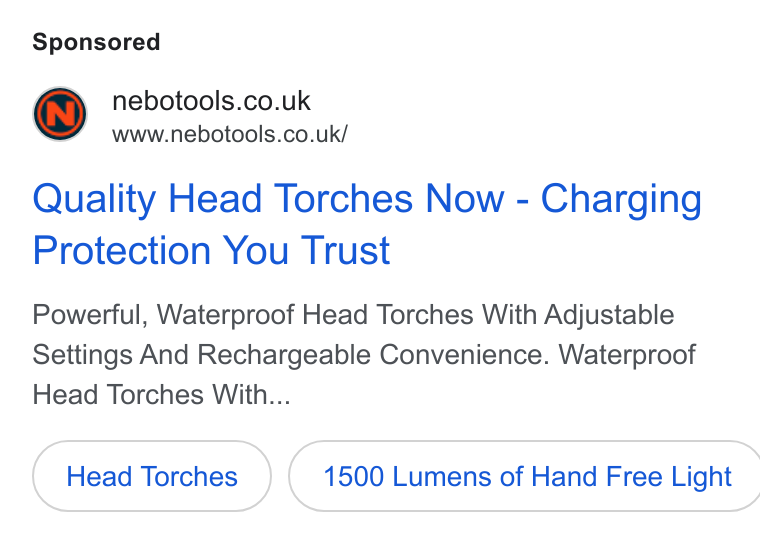Click the Settings And word in the description
The width and height of the screenshot is (760, 544).
[111, 355]
